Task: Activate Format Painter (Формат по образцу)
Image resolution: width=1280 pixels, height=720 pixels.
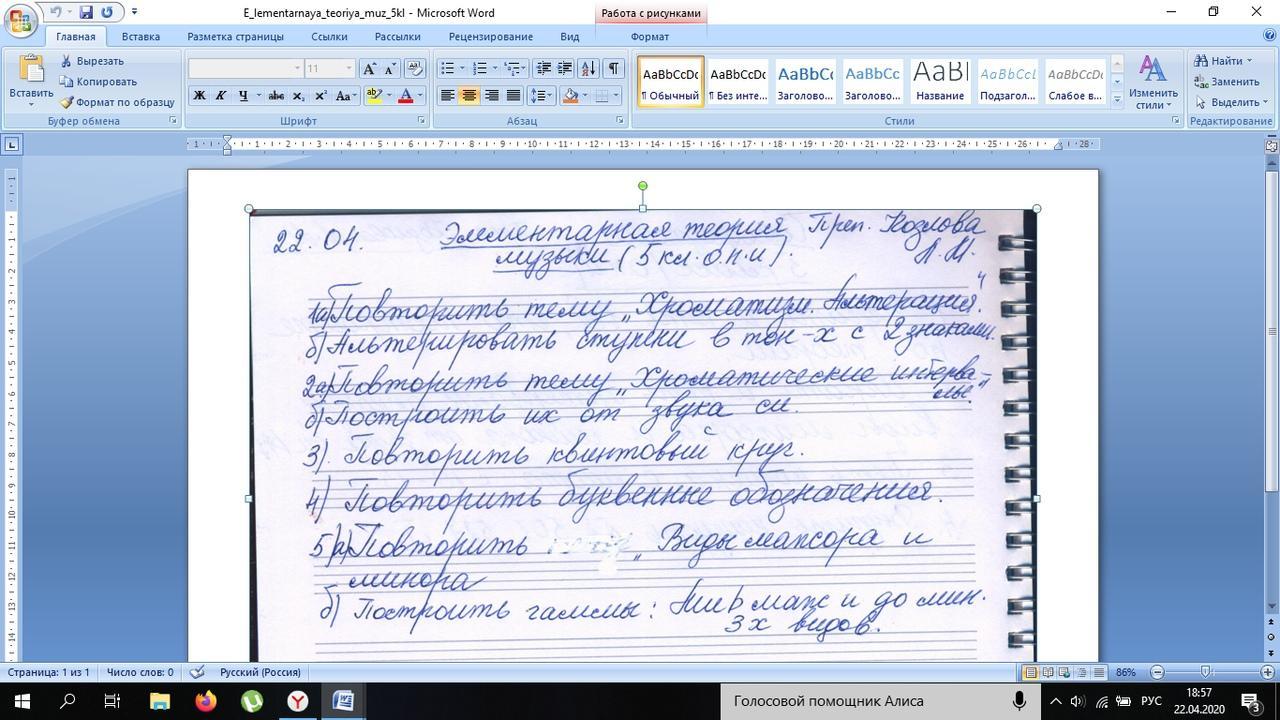Action: (117, 102)
